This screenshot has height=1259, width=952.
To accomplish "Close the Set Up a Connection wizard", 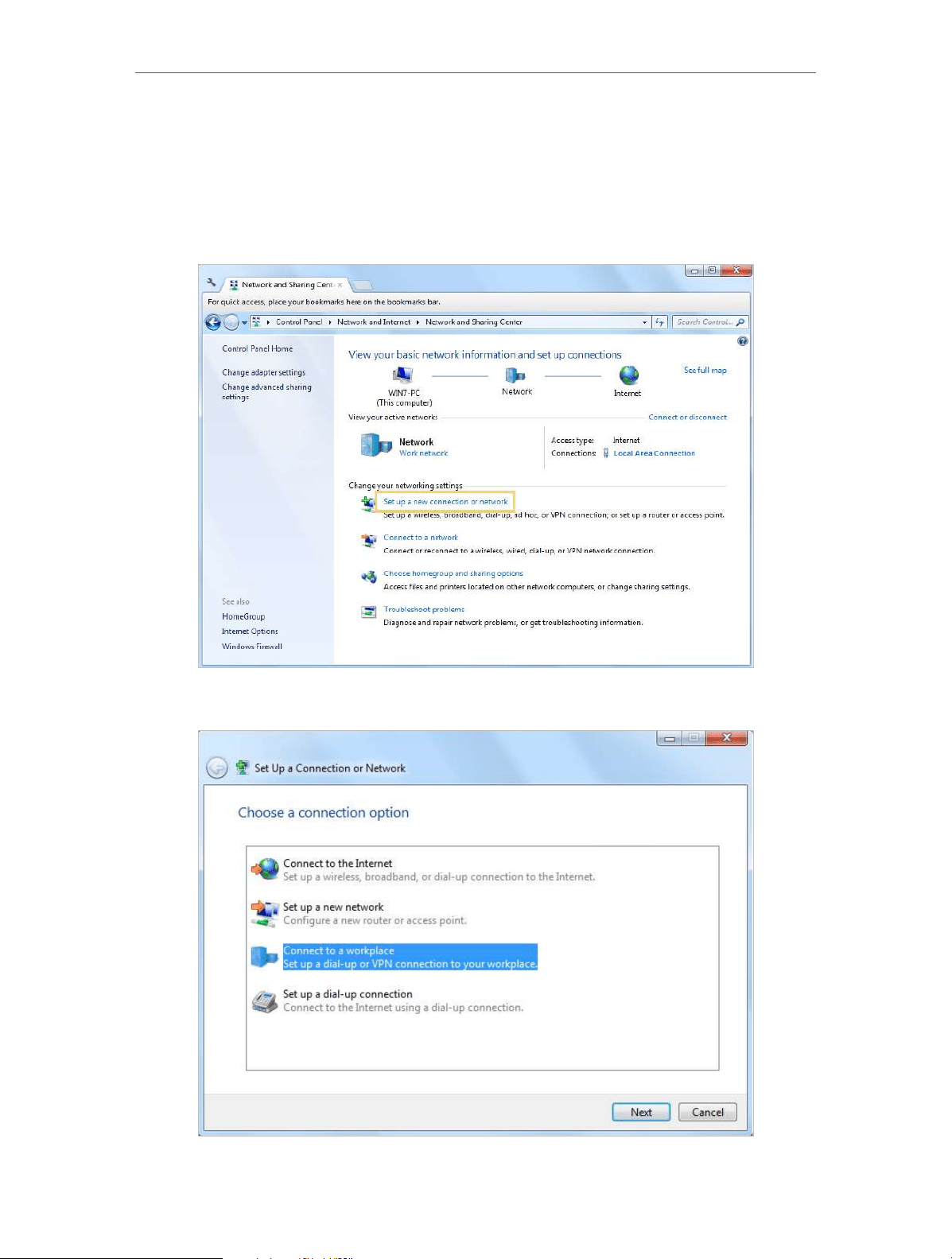I will pyautogui.click(x=726, y=738).
